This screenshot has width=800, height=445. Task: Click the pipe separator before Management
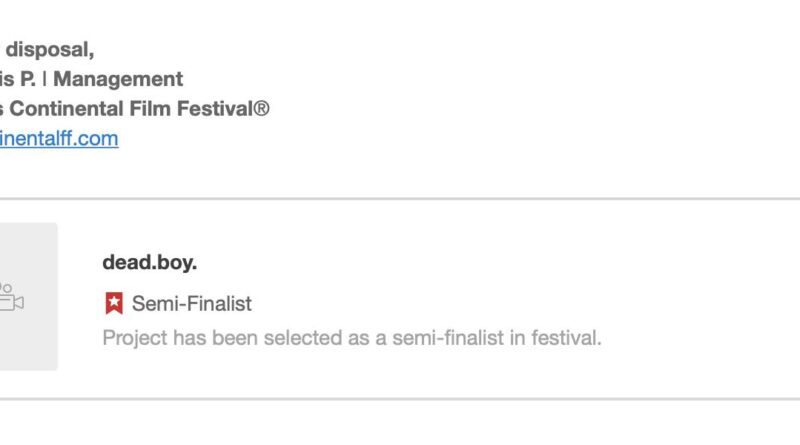pyautogui.click(x=46, y=78)
